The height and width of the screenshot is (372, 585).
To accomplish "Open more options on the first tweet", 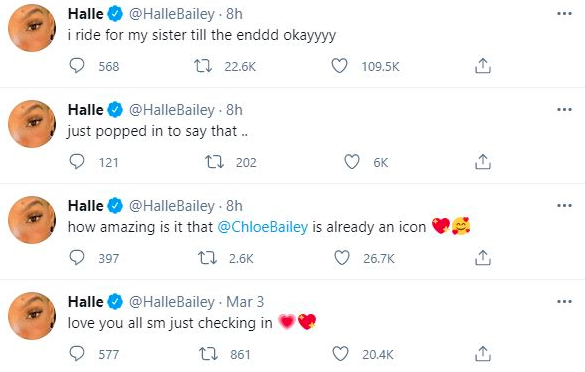I will [564, 14].
